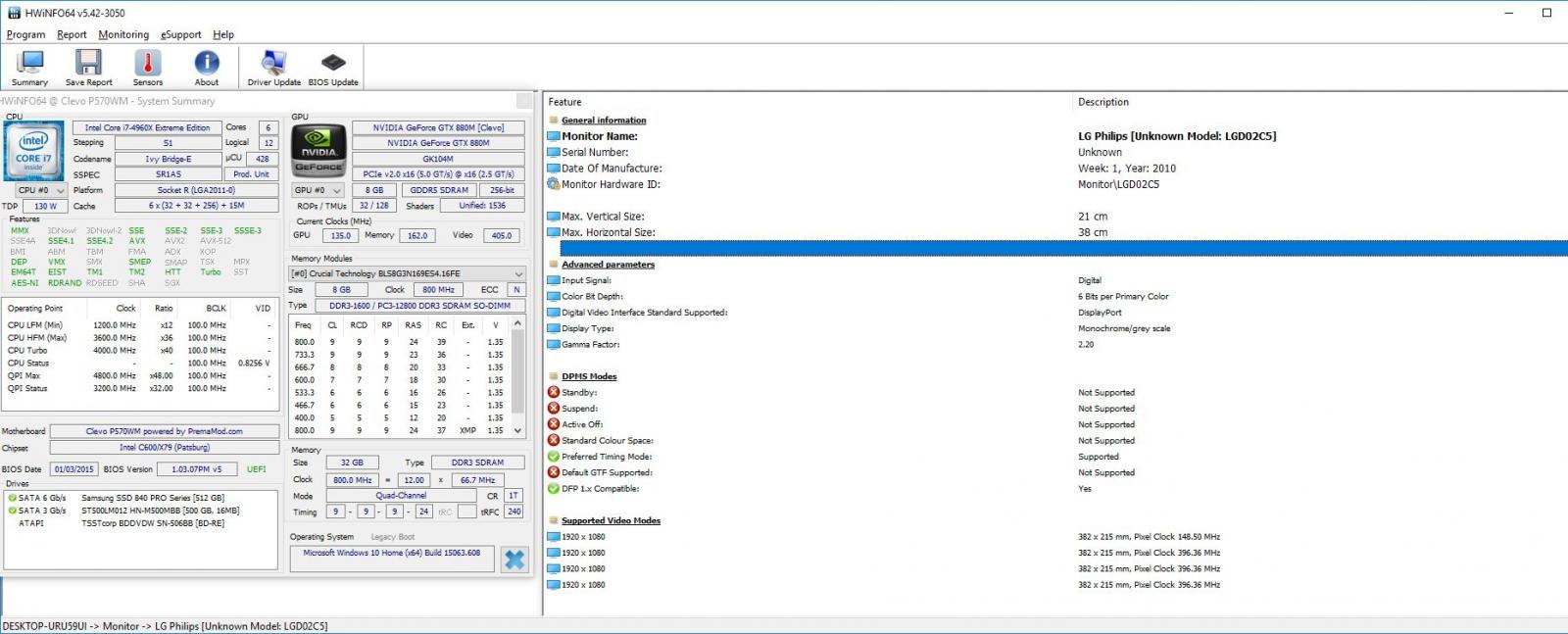Click the green check beside Preferred Timing Mode
1568x634 pixels.
(554, 457)
